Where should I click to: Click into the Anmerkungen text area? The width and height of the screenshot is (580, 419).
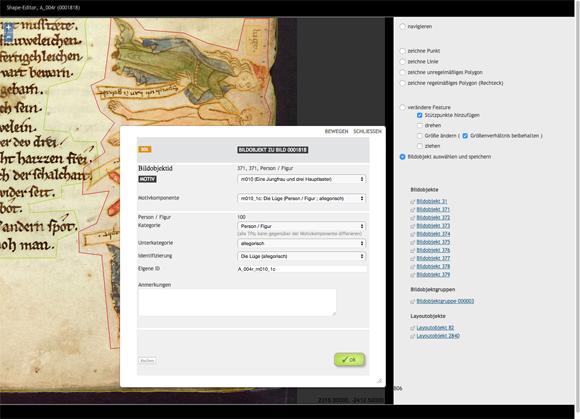pos(237,303)
